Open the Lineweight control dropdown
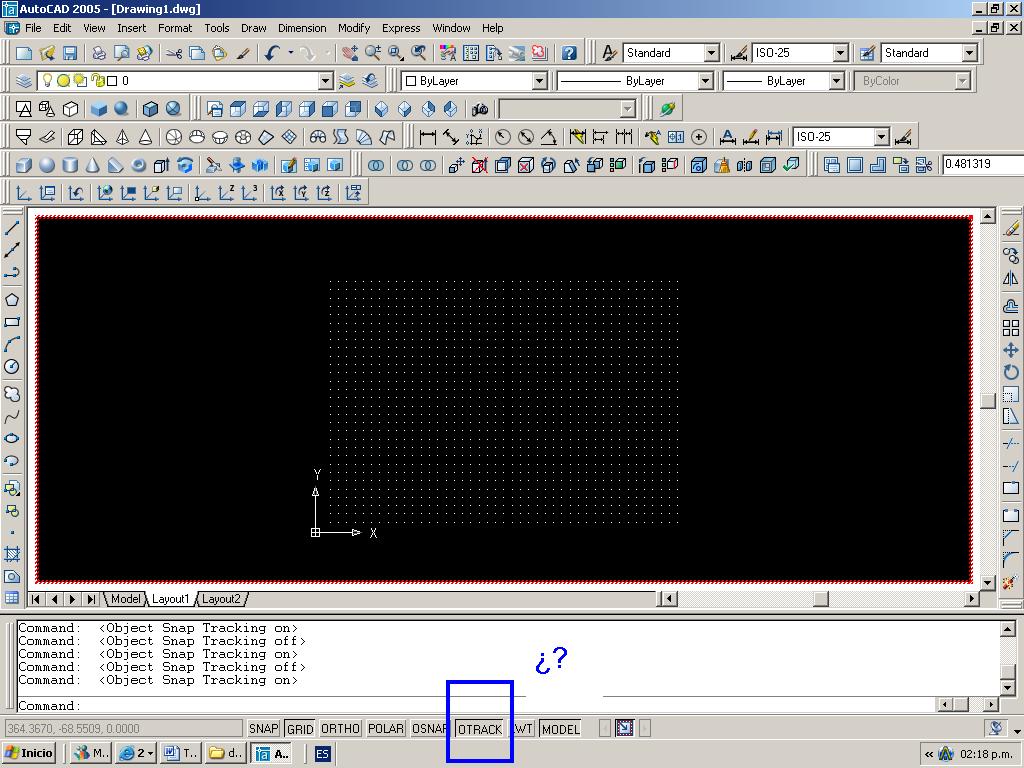Image resolution: width=1024 pixels, height=768 pixels. 837,81
